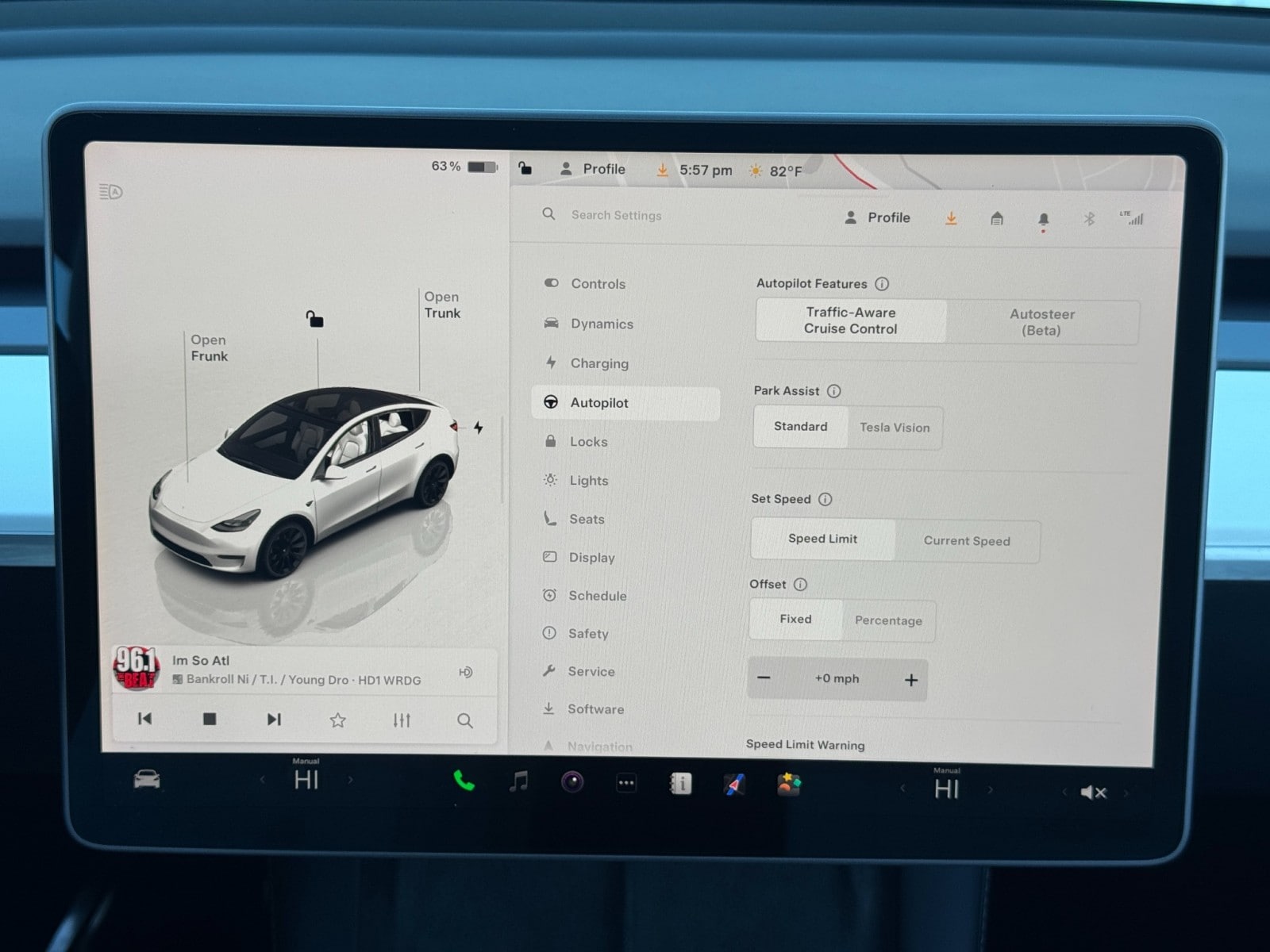Viewport: 1270px width, 952px height.
Task: Open the Bluetooth settings icon
Action: [x=1089, y=219]
